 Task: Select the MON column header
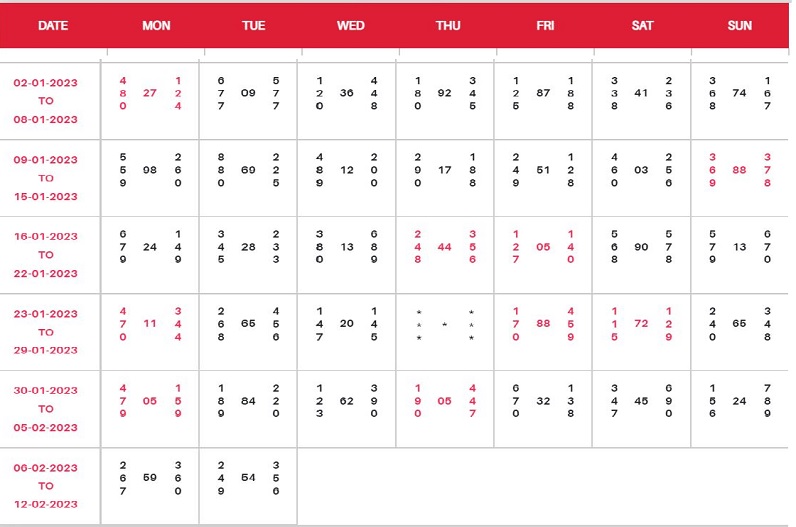click(x=156, y=26)
